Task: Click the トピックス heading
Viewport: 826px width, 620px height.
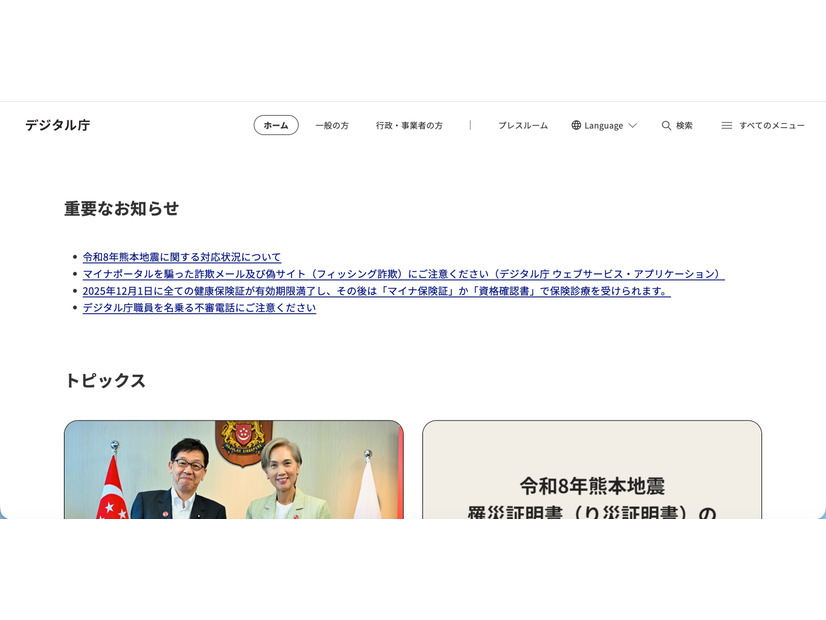Action: click(x=105, y=380)
